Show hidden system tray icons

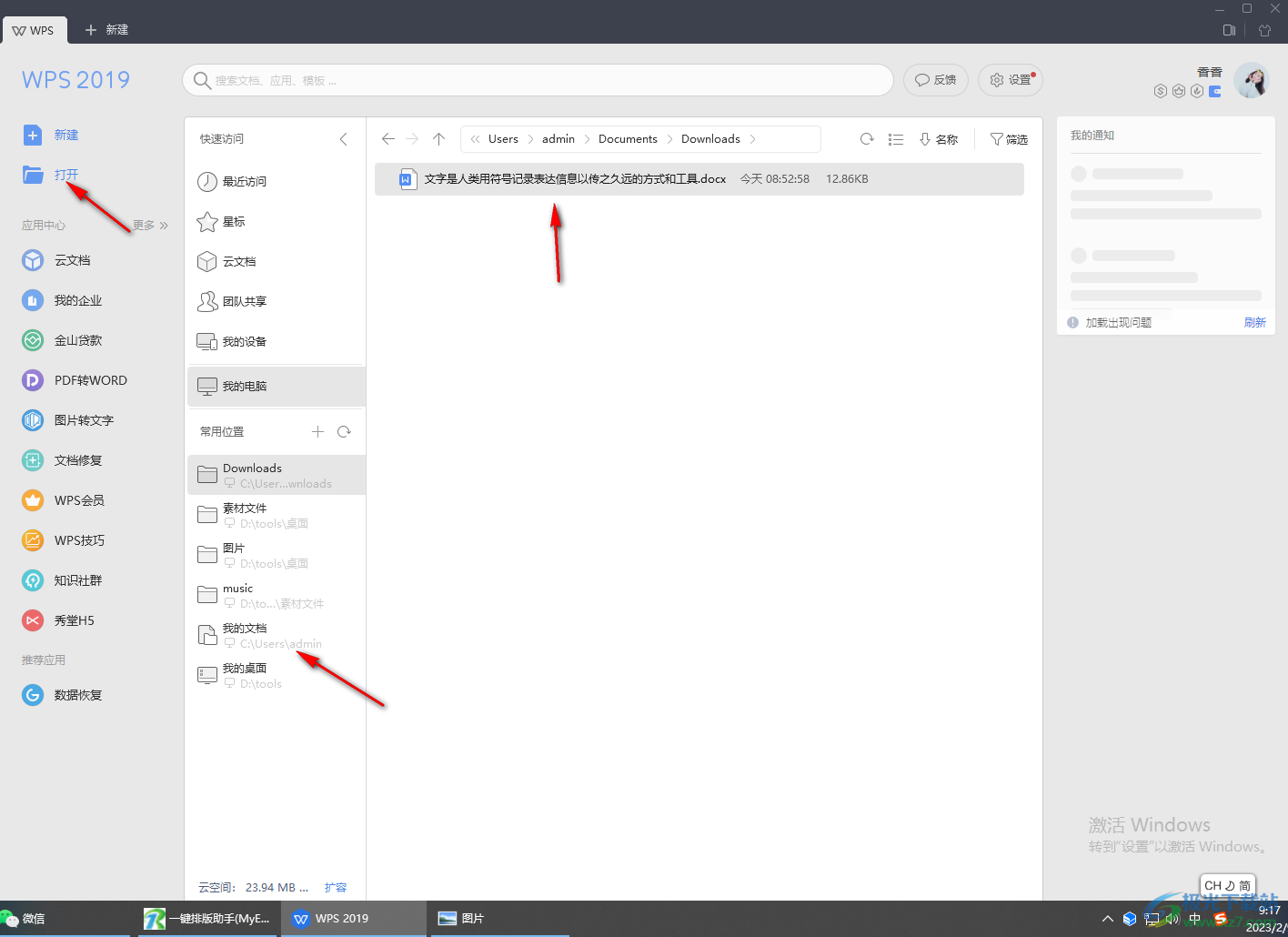click(1108, 919)
